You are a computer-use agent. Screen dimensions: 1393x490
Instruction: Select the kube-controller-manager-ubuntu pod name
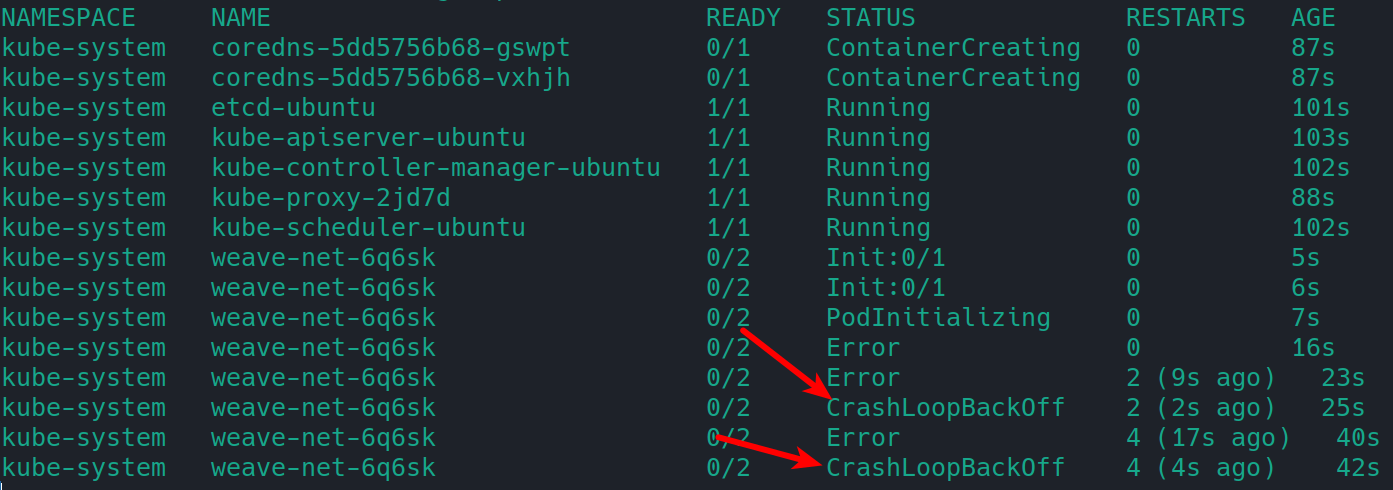[436, 167]
